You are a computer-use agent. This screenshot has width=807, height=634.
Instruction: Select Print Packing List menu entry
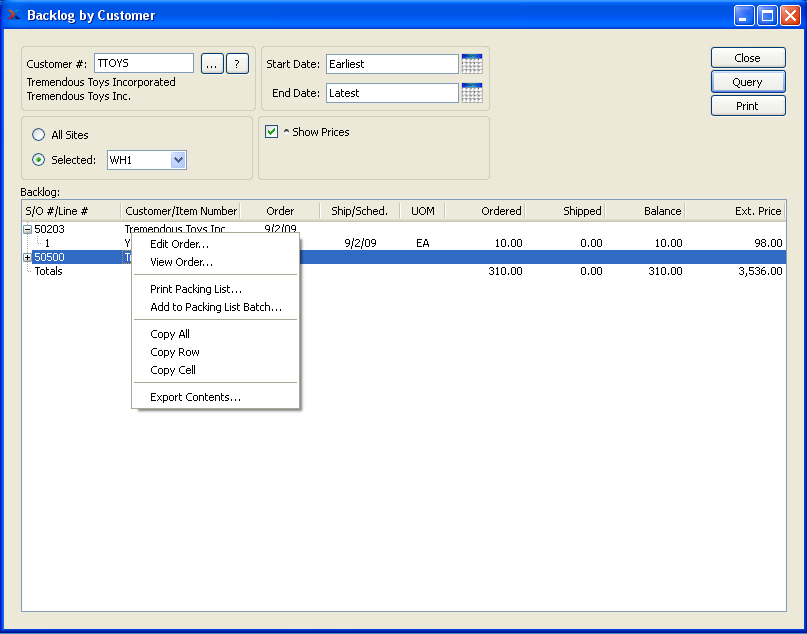[x=196, y=289]
